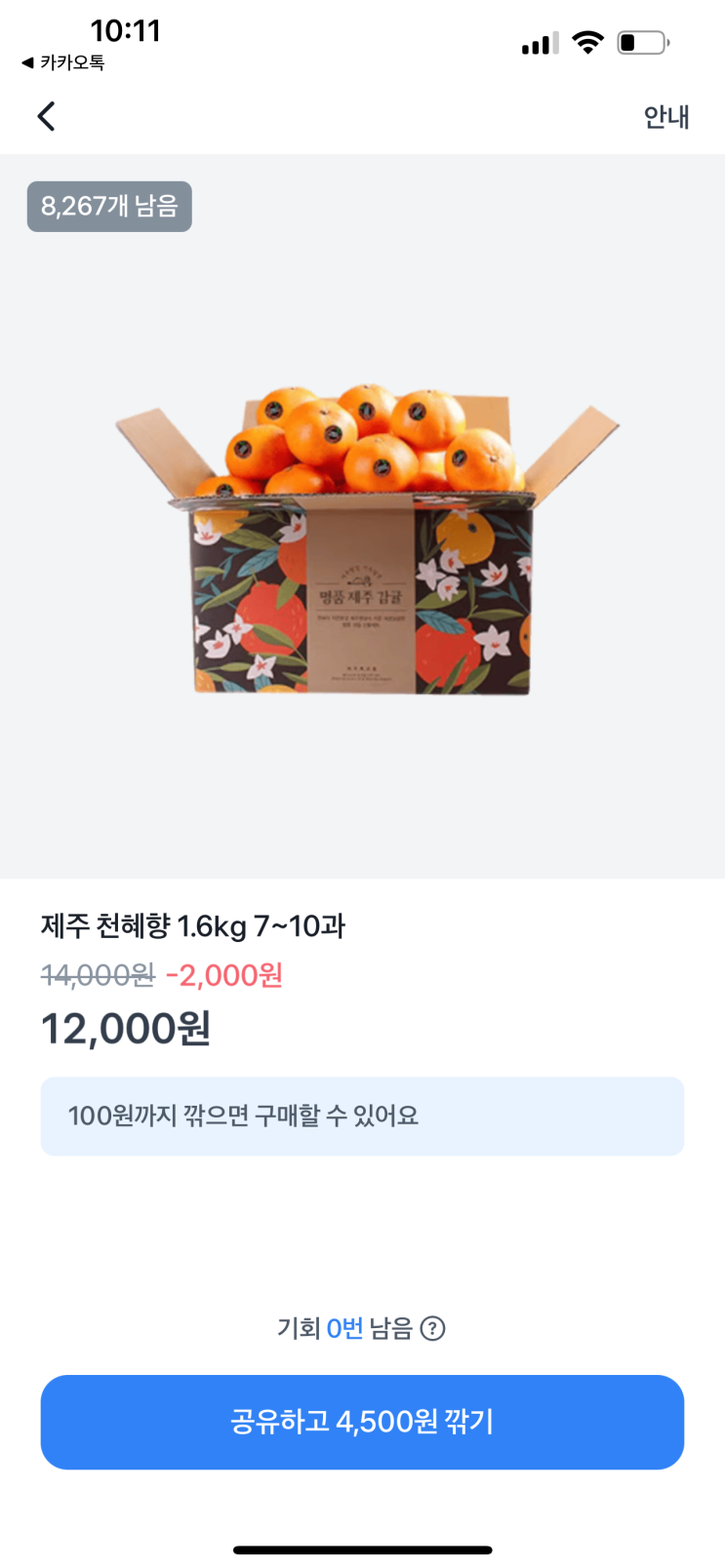This screenshot has width=725, height=1568.
Task: Go back using the left chevron arrow
Action: pos(46,116)
